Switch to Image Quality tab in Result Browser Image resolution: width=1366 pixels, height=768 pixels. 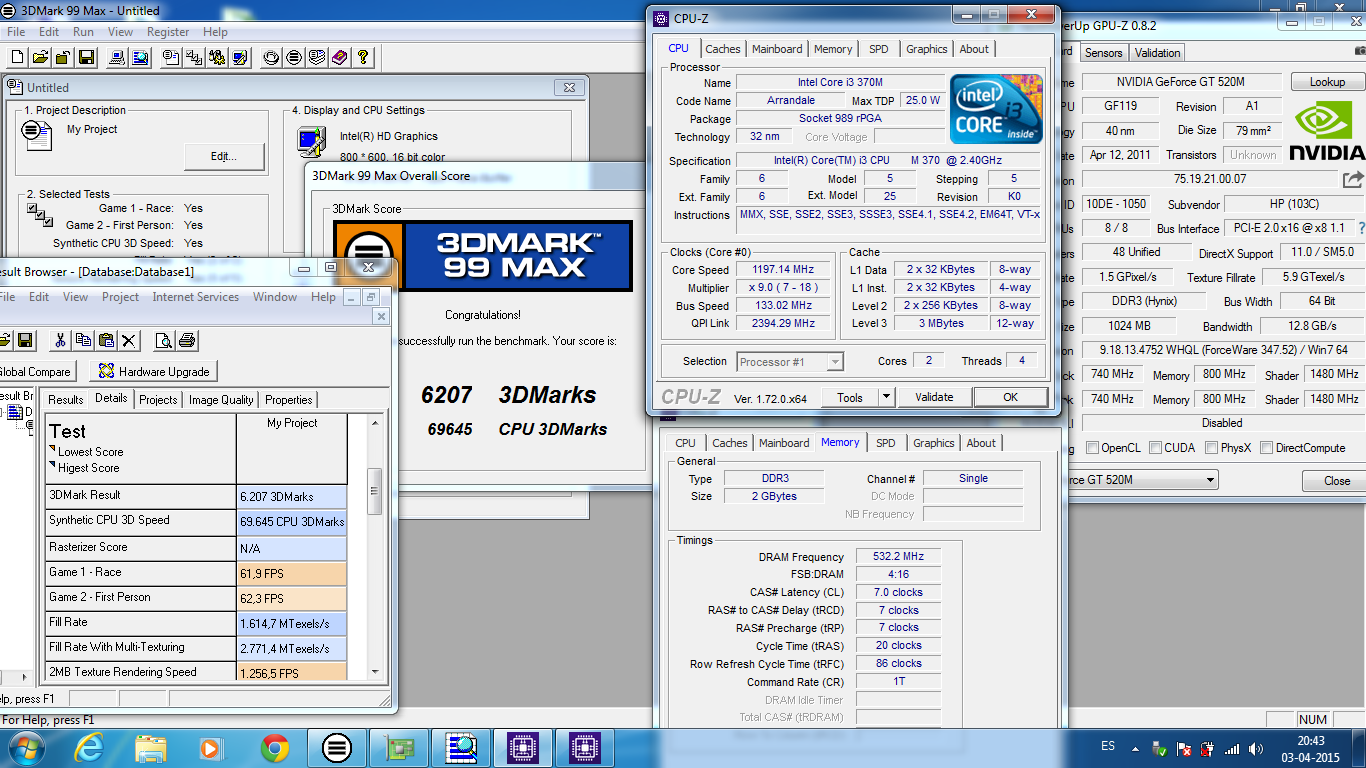pyautogui.click(x=221, y=399)
